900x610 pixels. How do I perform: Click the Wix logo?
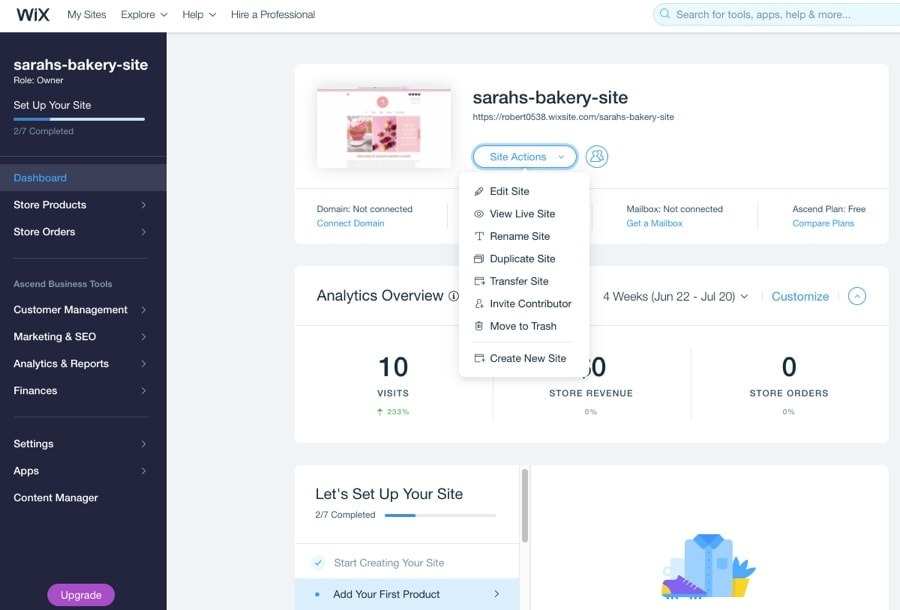tap(33, 14)
